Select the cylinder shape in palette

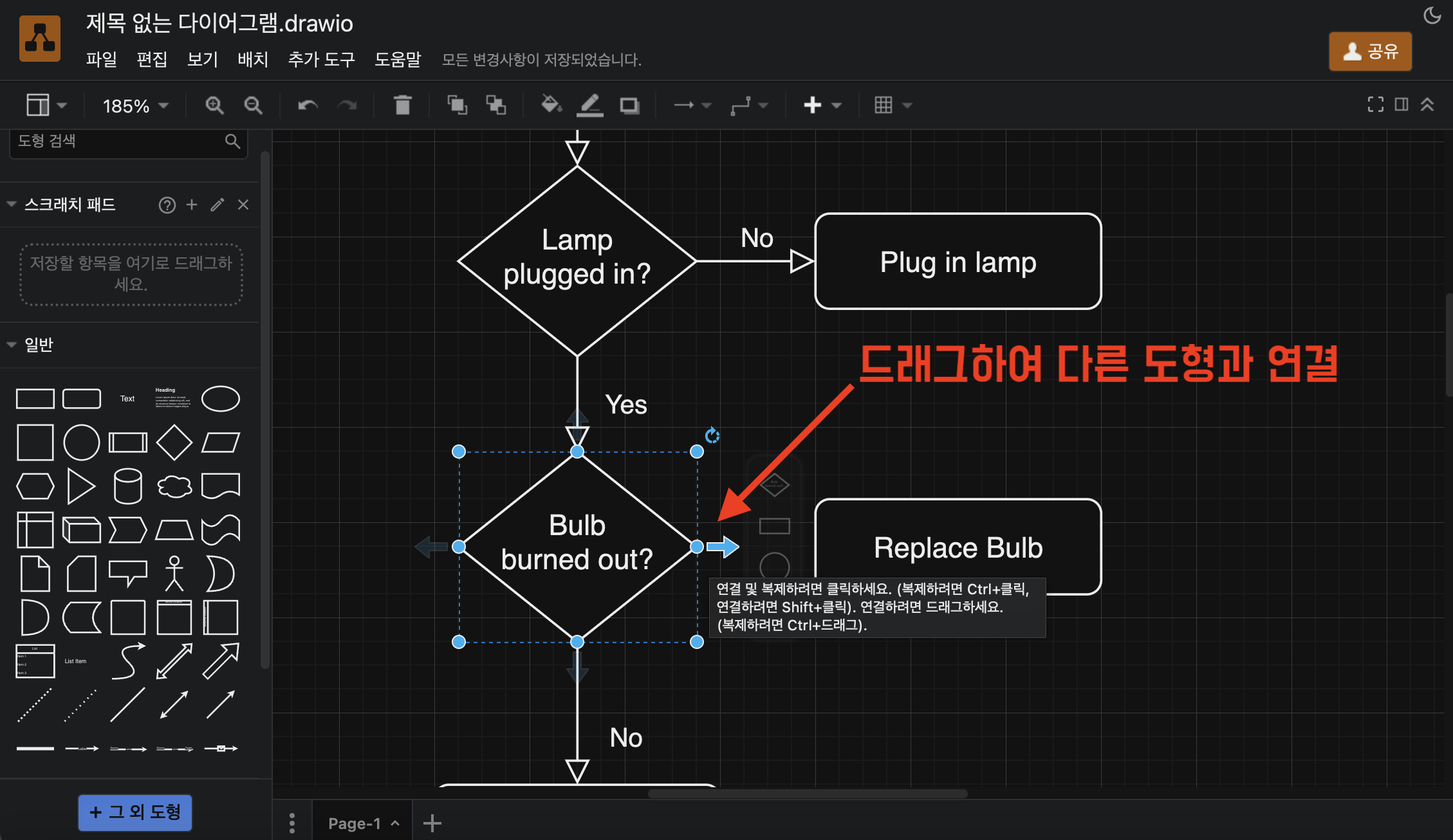[127, 486]
